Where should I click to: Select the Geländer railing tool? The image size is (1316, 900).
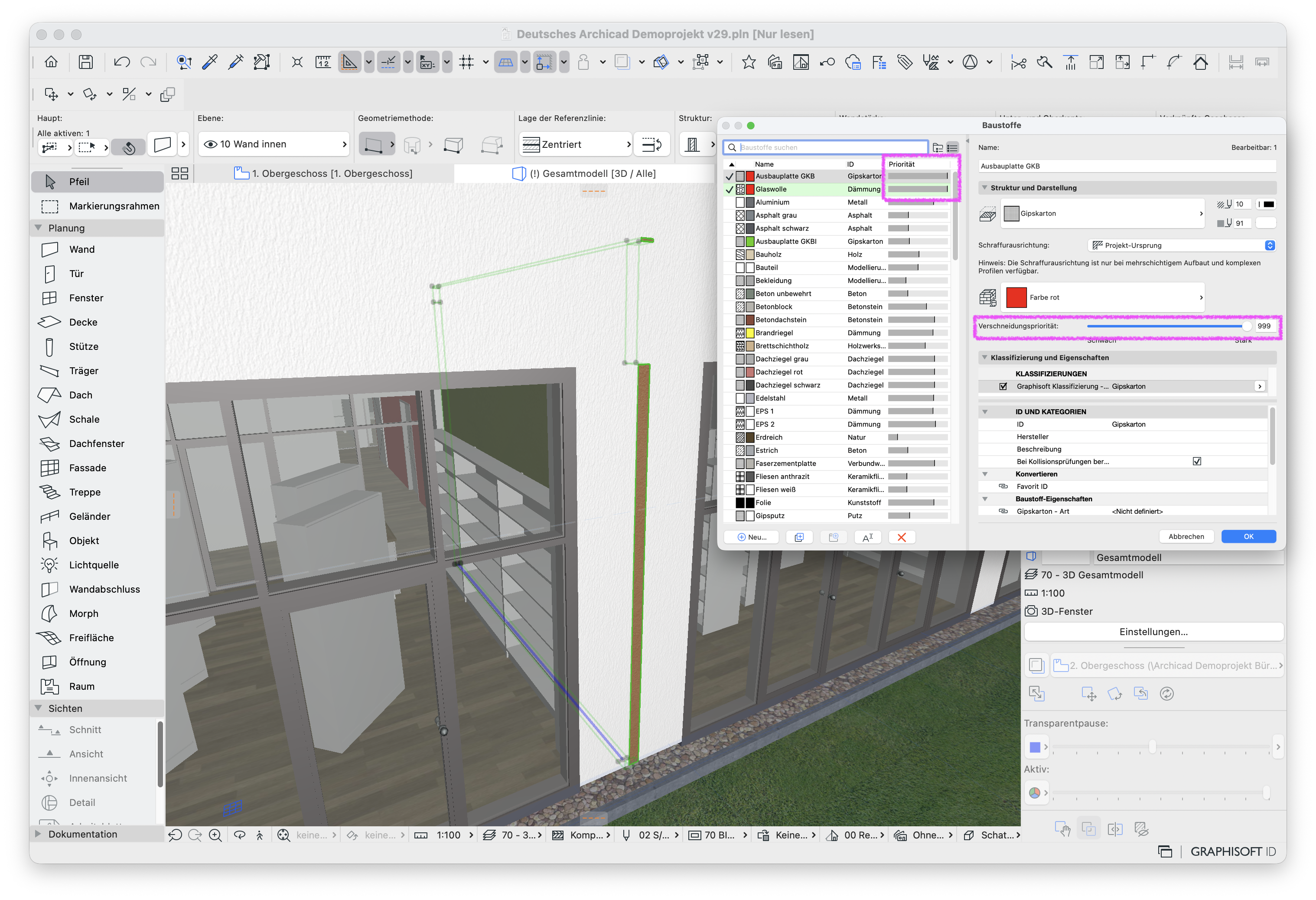click(98, 517)
